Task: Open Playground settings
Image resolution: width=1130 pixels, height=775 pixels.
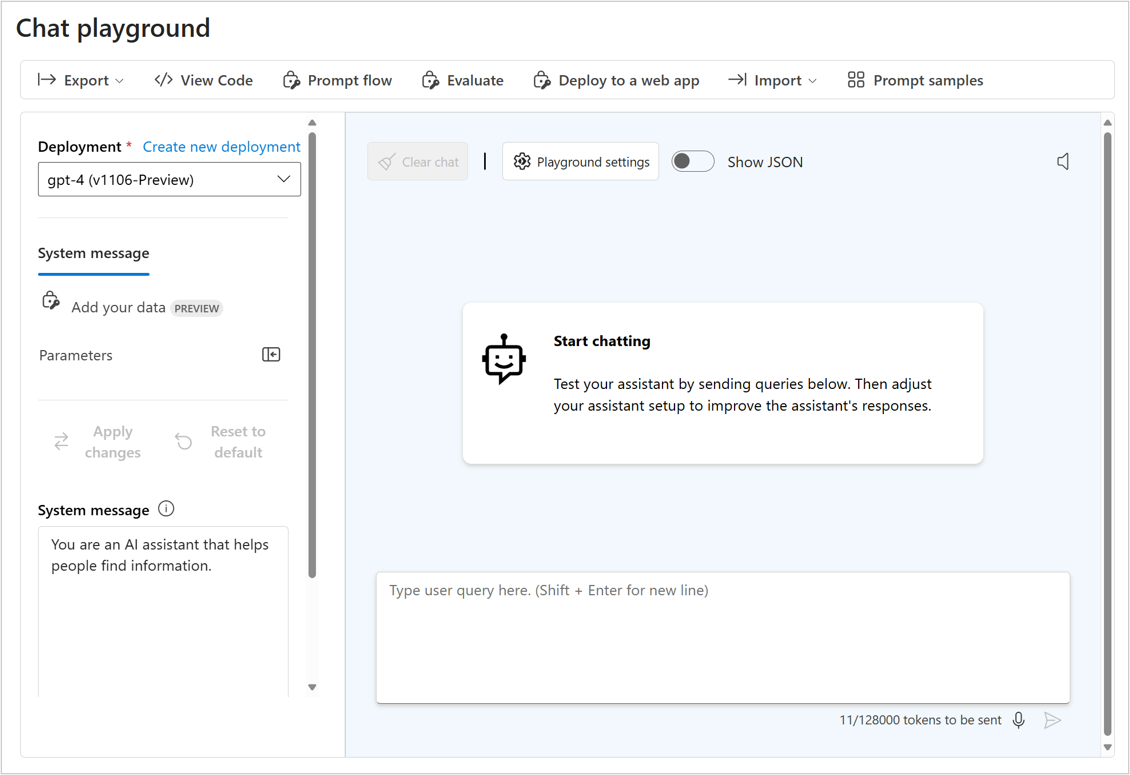Action: (x=581, y=161)
